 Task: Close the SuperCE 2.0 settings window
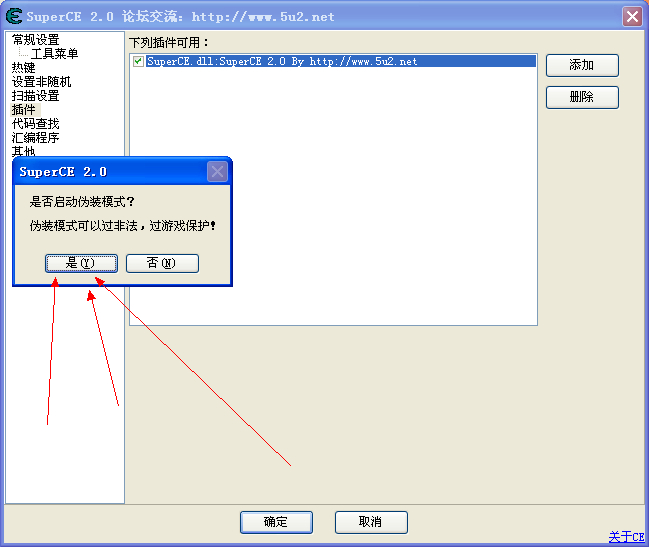tap(632, 17)
